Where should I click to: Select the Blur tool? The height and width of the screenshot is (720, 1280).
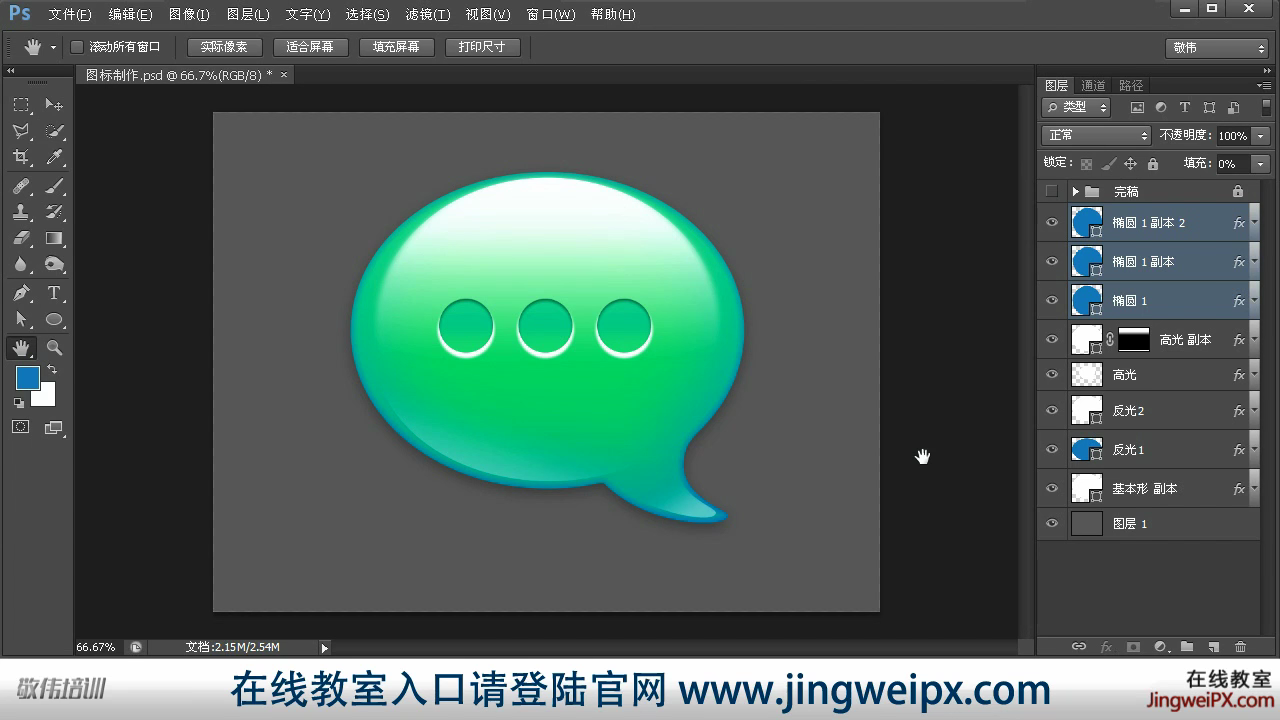click(x=21, y=264)
